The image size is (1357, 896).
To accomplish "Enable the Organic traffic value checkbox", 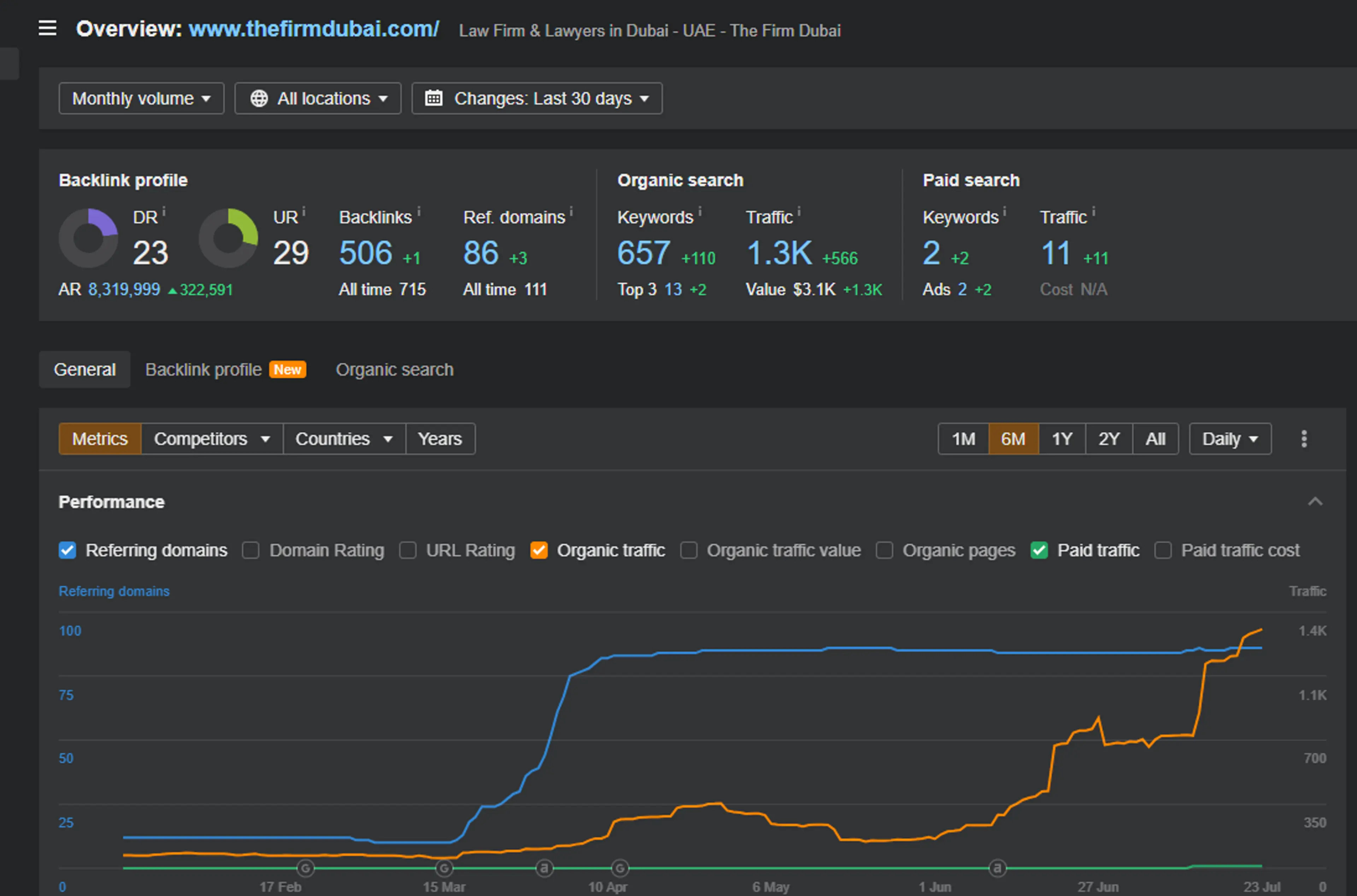I will (688, 550).
